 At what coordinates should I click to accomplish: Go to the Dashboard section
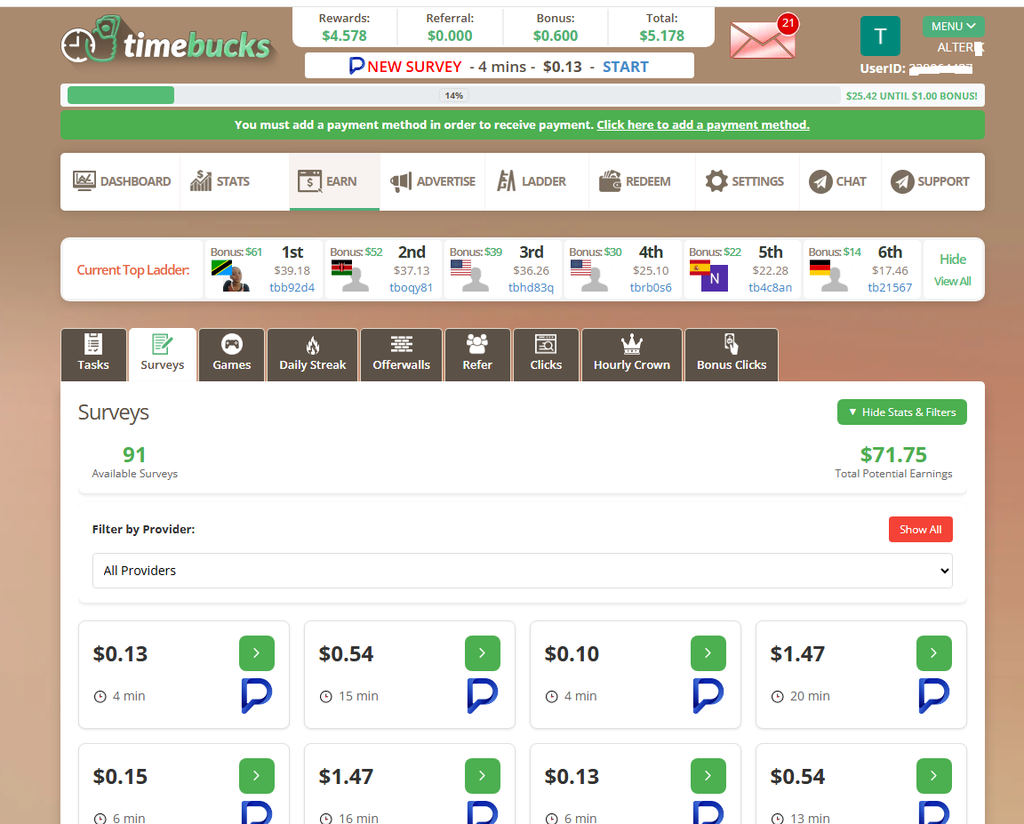point(121,181)
